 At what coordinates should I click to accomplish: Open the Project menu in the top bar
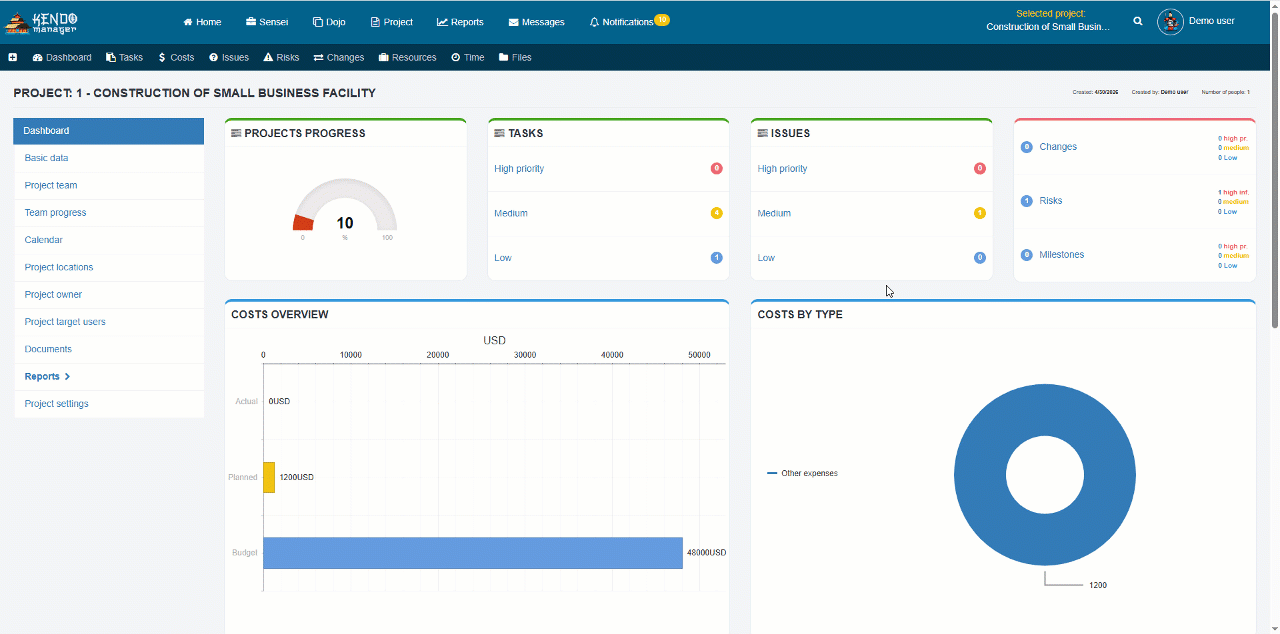(391, 22)
